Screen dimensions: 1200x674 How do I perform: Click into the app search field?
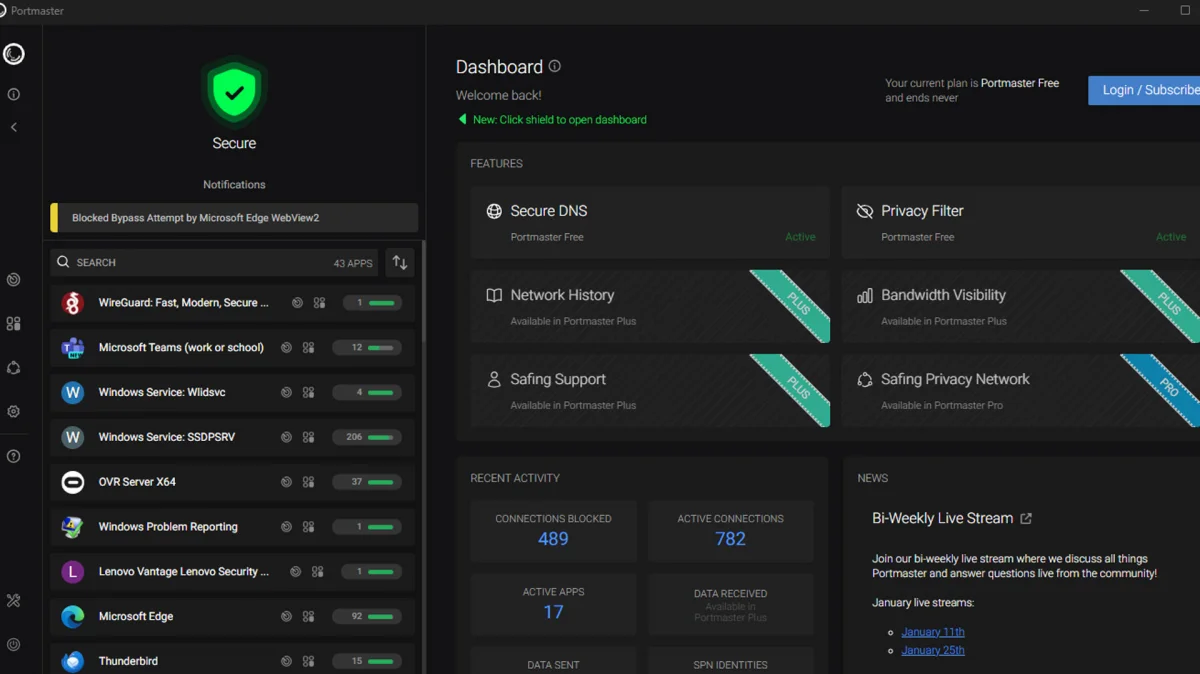(214, 262)
